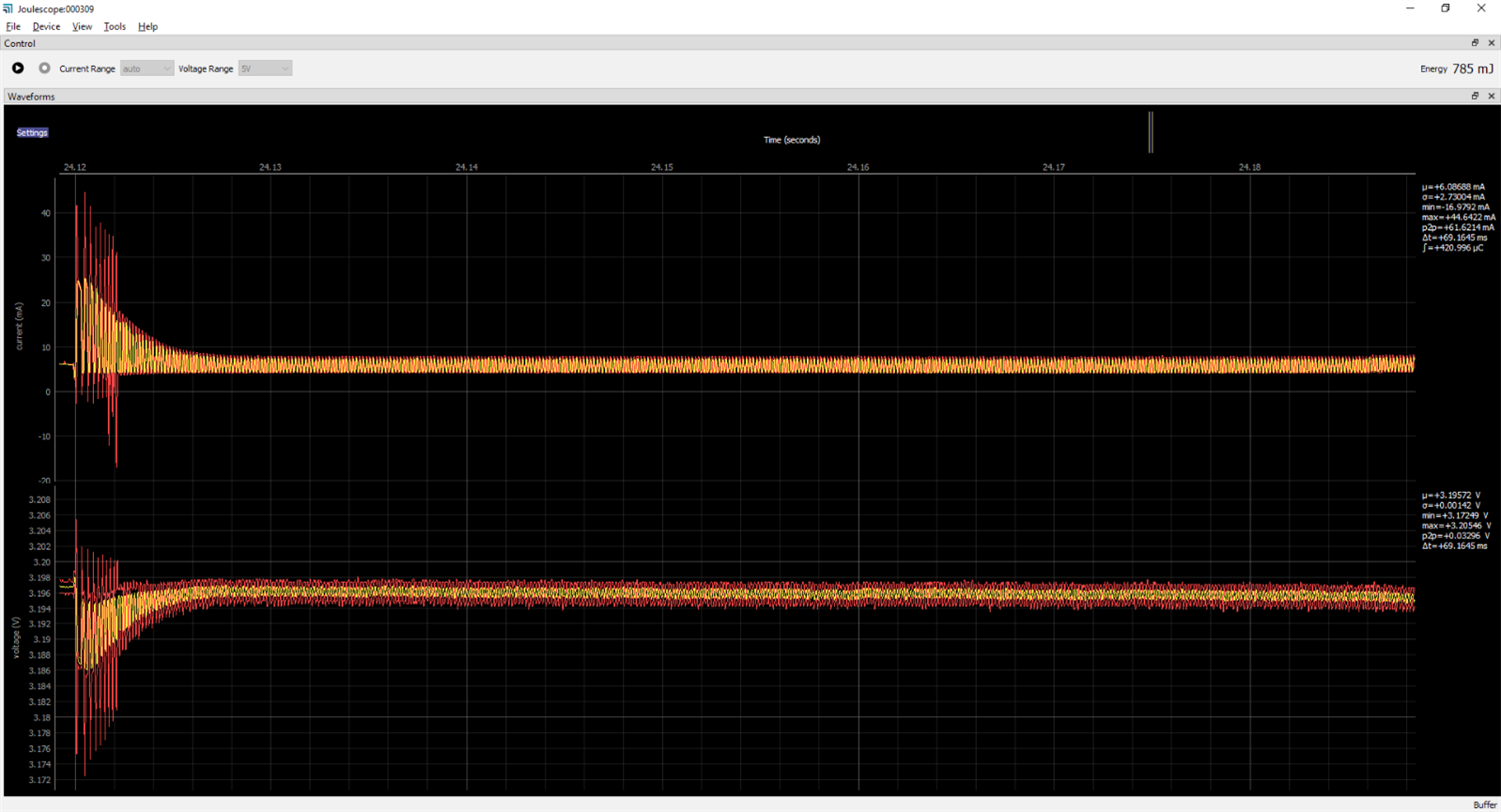
Task: Open the View menu
Action: (82, 26)
